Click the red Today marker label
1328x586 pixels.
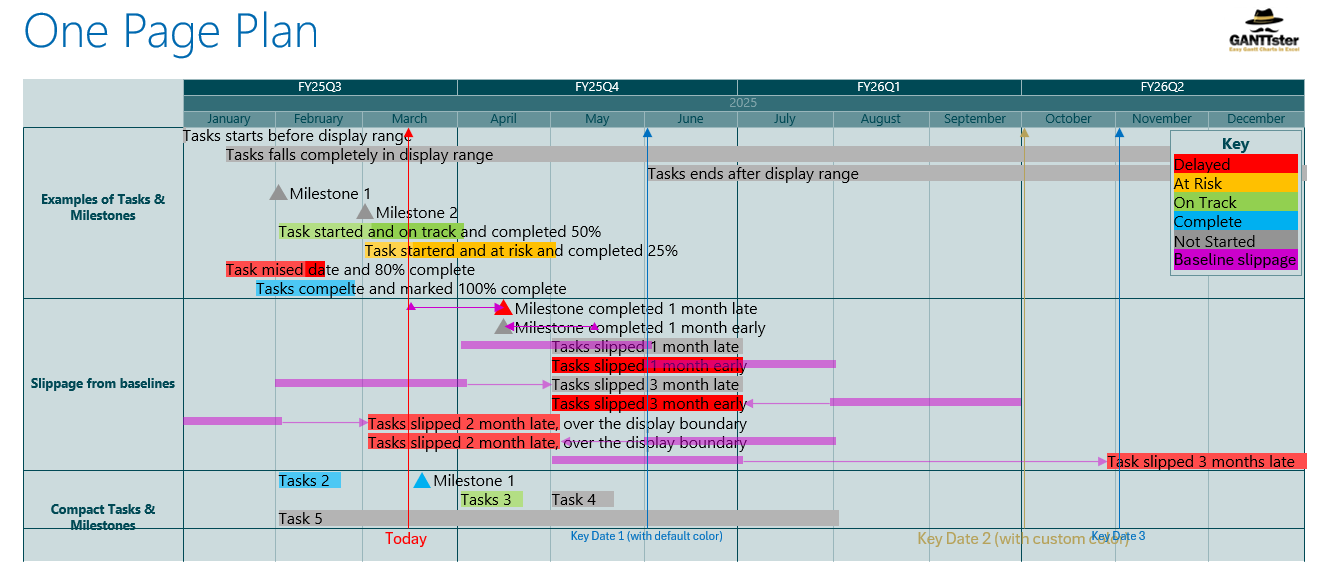tap(406, 539)
